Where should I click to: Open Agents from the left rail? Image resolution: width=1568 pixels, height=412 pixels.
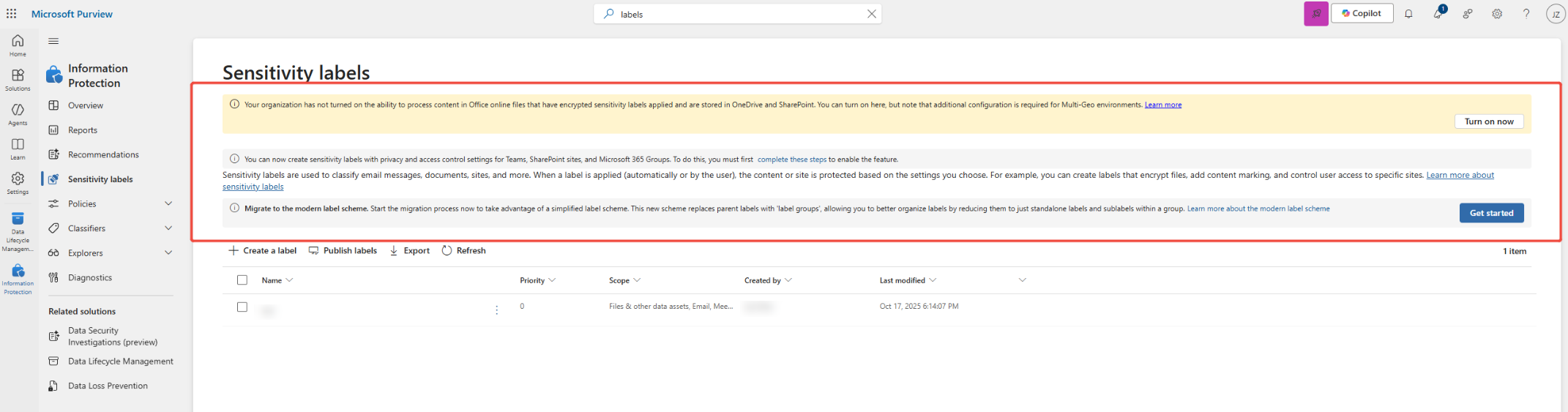(18, 114)
